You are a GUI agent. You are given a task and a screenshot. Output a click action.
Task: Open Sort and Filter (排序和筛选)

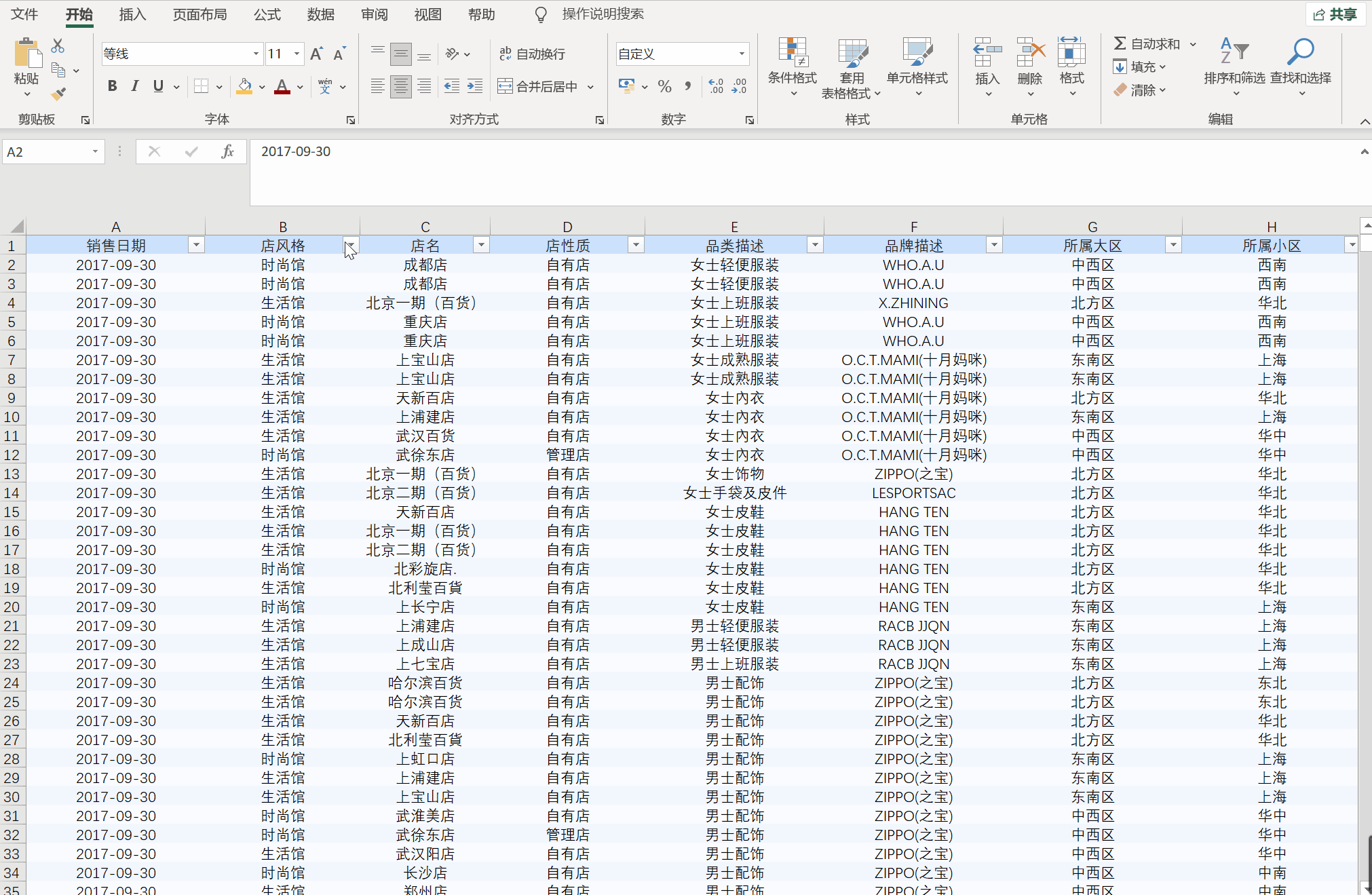click(1235, 66)
